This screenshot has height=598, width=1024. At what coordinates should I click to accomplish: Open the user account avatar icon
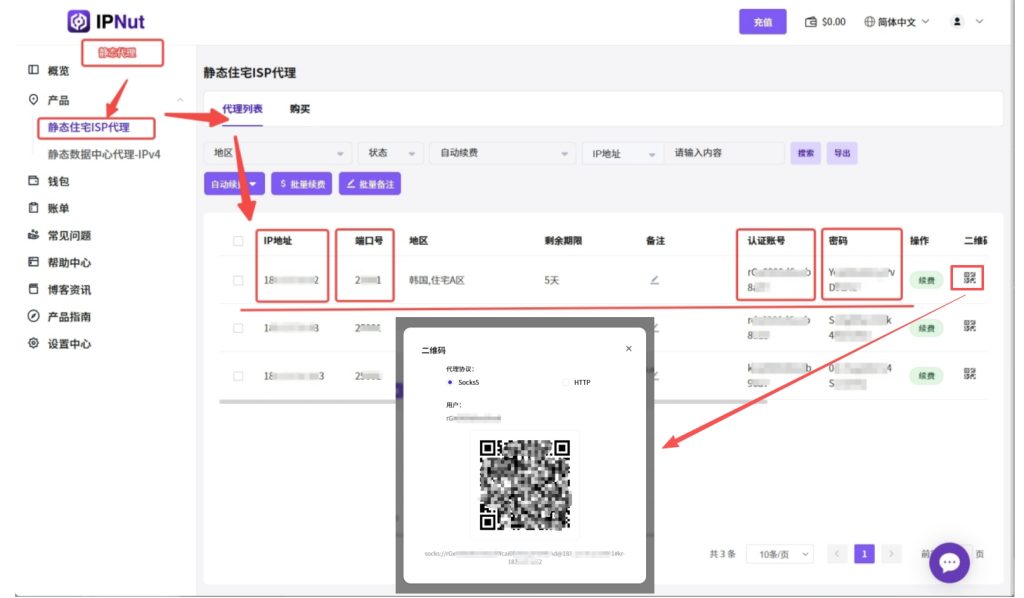coord(957,21)
